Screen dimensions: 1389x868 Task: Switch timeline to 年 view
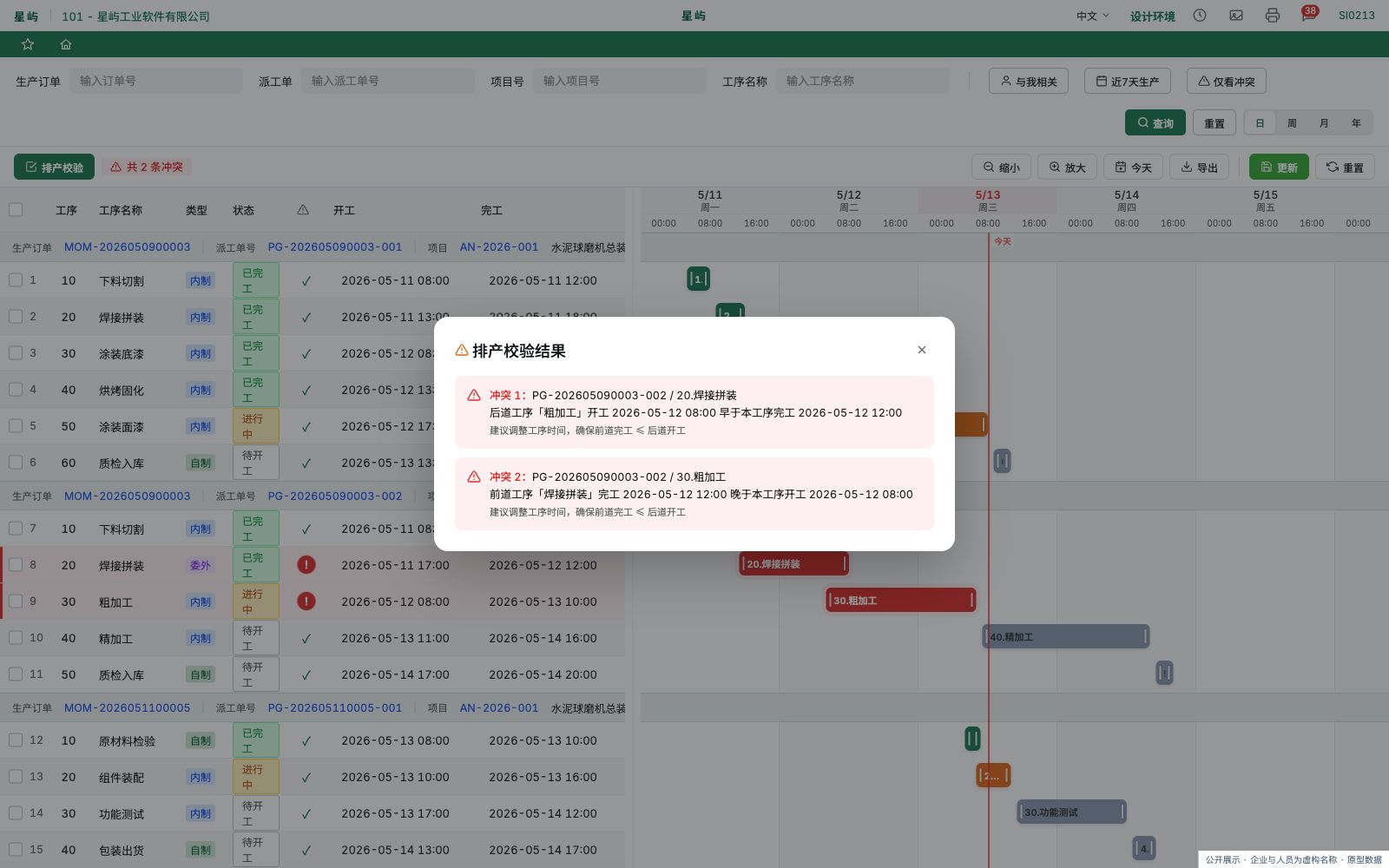coord(1356,122)
